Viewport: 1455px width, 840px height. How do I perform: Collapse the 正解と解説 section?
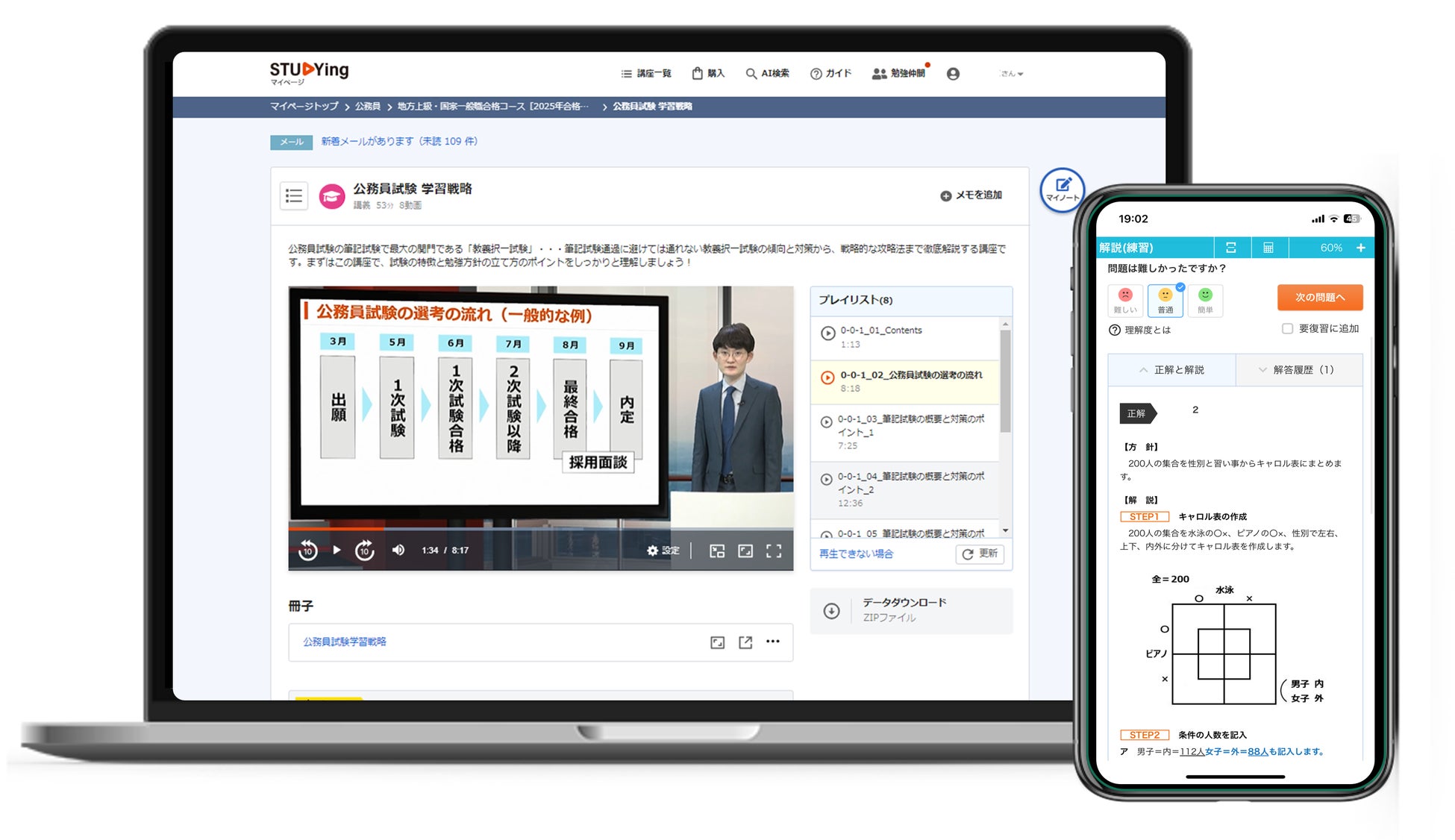(x=1171, y=370)
